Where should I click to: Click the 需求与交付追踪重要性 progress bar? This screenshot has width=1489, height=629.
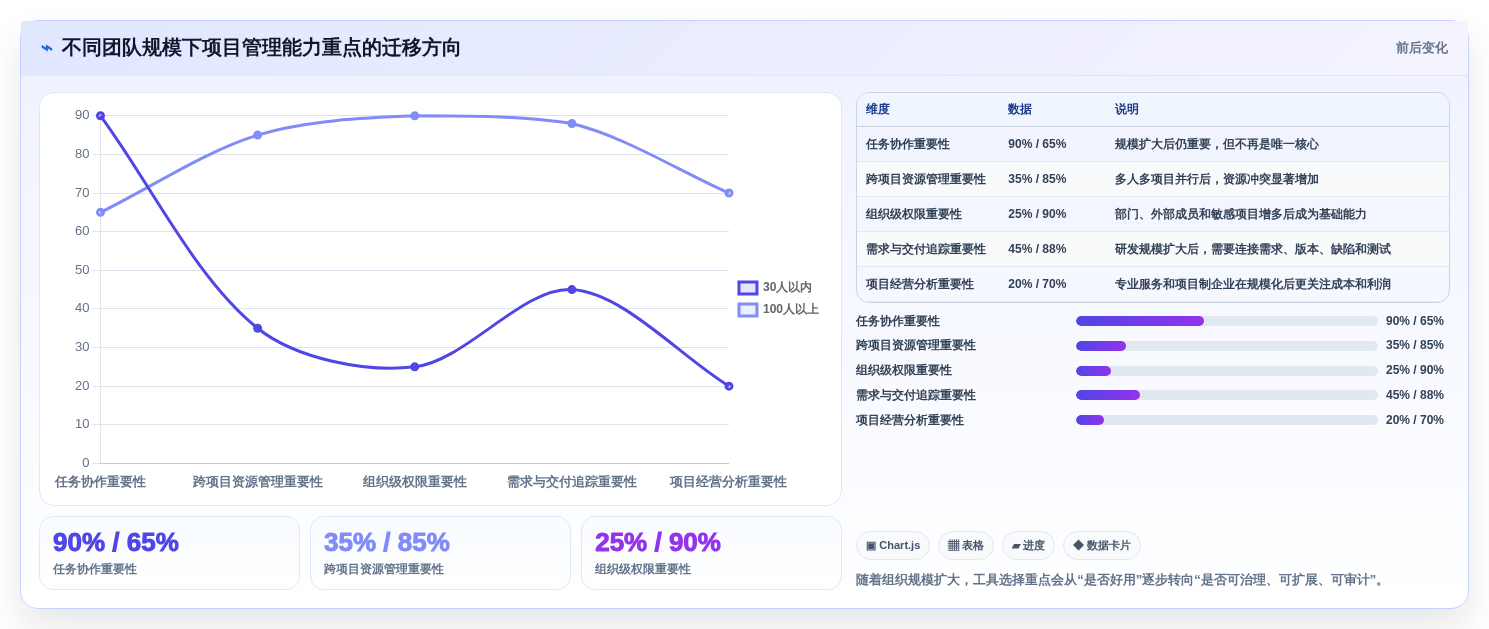coord(1227,395)
